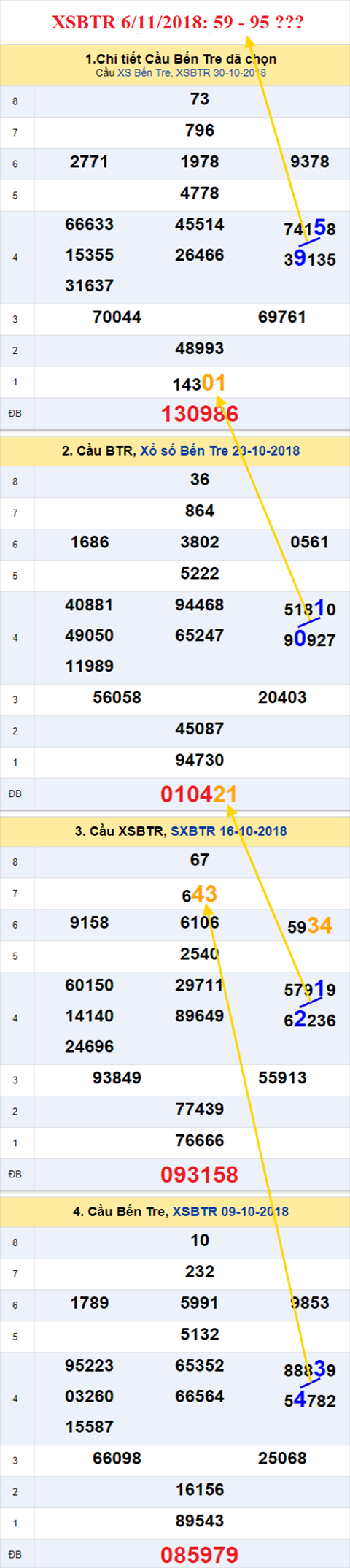Click the number '5934'
The width and height of the screenshot is (350, 1568).
(309, 926)
